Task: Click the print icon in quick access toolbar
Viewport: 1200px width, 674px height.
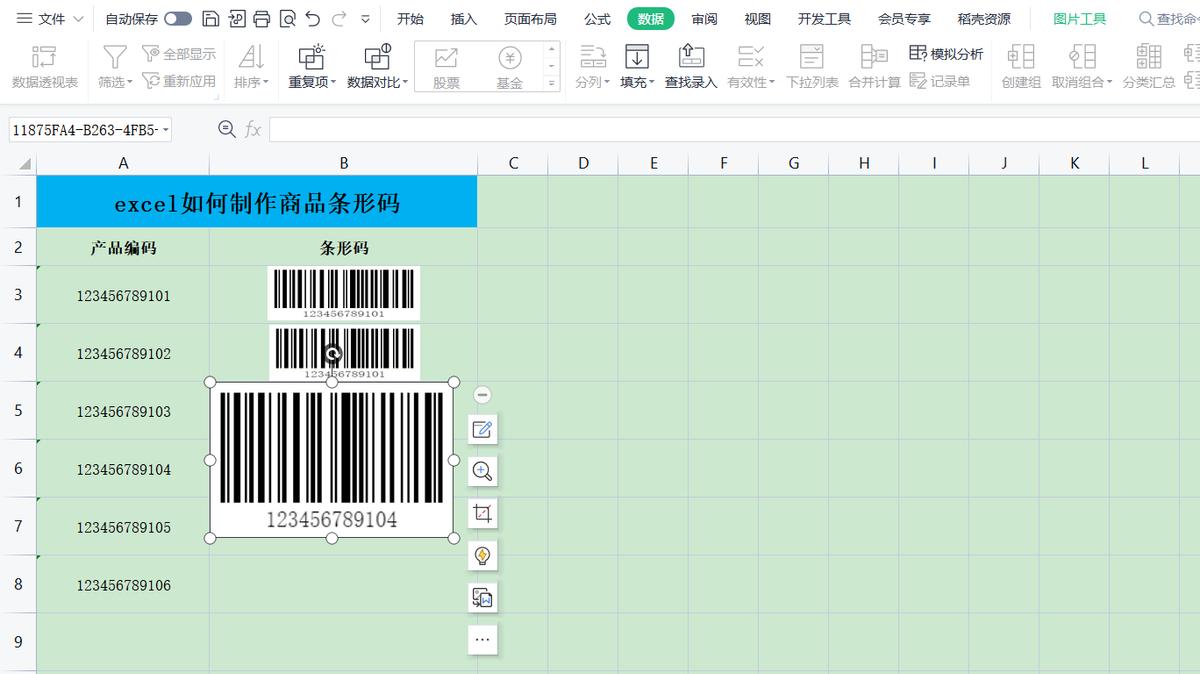Action: 260,17
